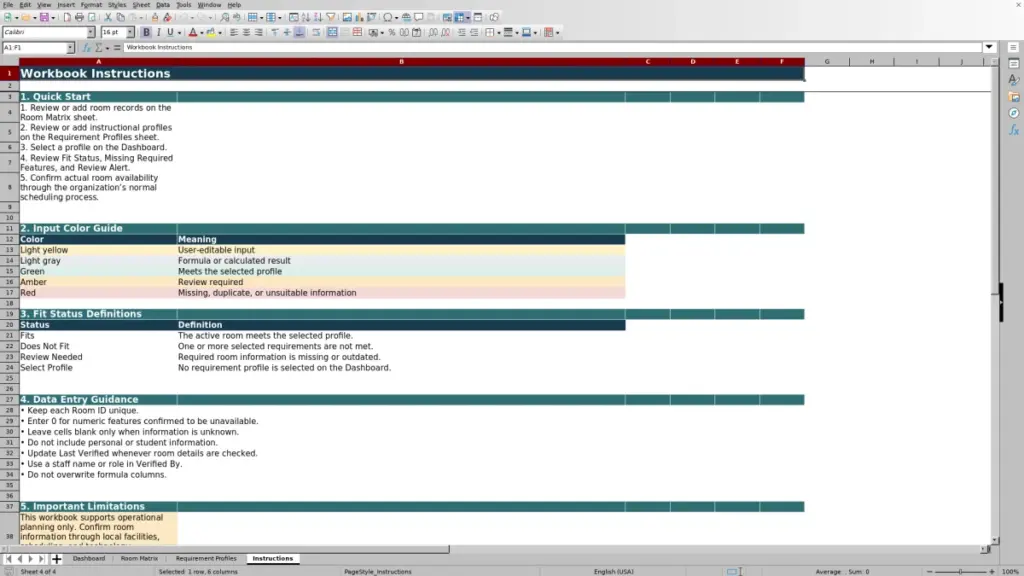Click the Copy icon
1024x576 pixels.
point(120,17)
